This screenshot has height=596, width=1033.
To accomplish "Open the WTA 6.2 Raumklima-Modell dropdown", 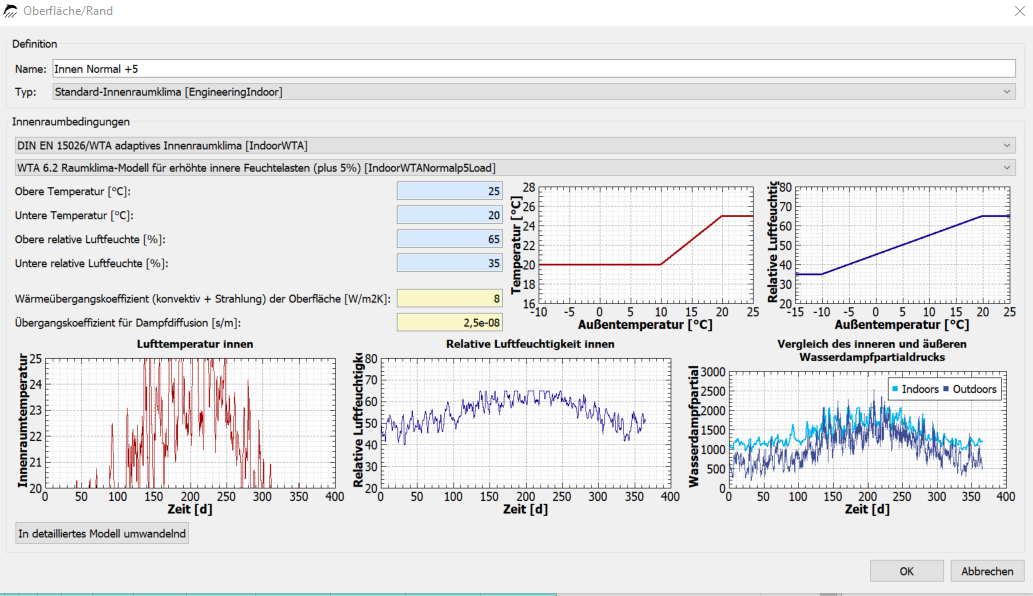I will pyautogui.click(x=515, y=168).
